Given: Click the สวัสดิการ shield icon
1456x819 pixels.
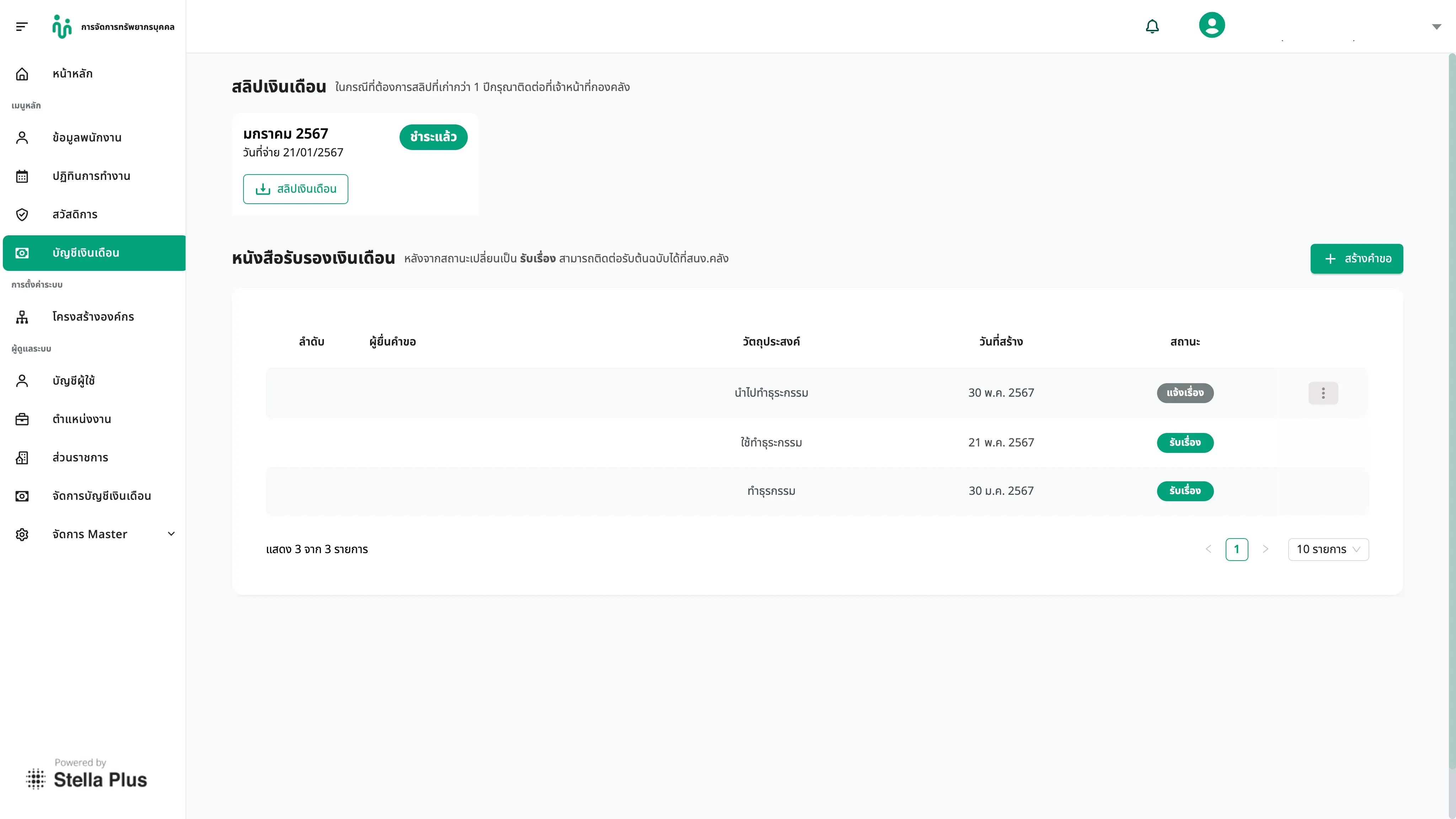Looking at the screenshot, I should [x=22, y=215].
